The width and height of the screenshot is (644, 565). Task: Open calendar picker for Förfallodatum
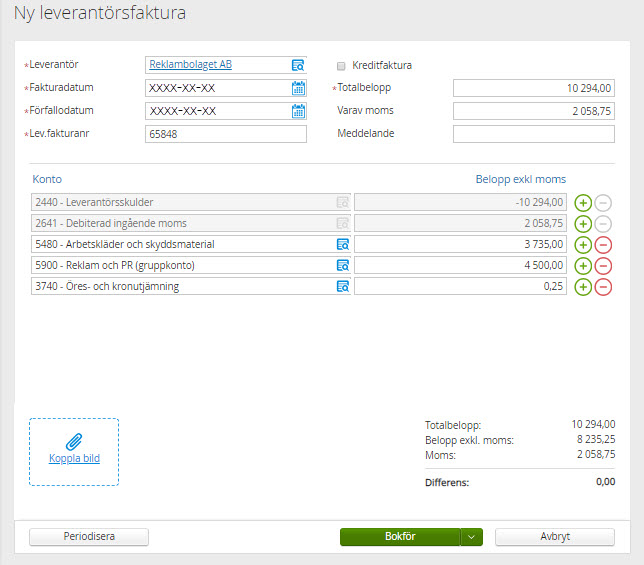[297, 111]
